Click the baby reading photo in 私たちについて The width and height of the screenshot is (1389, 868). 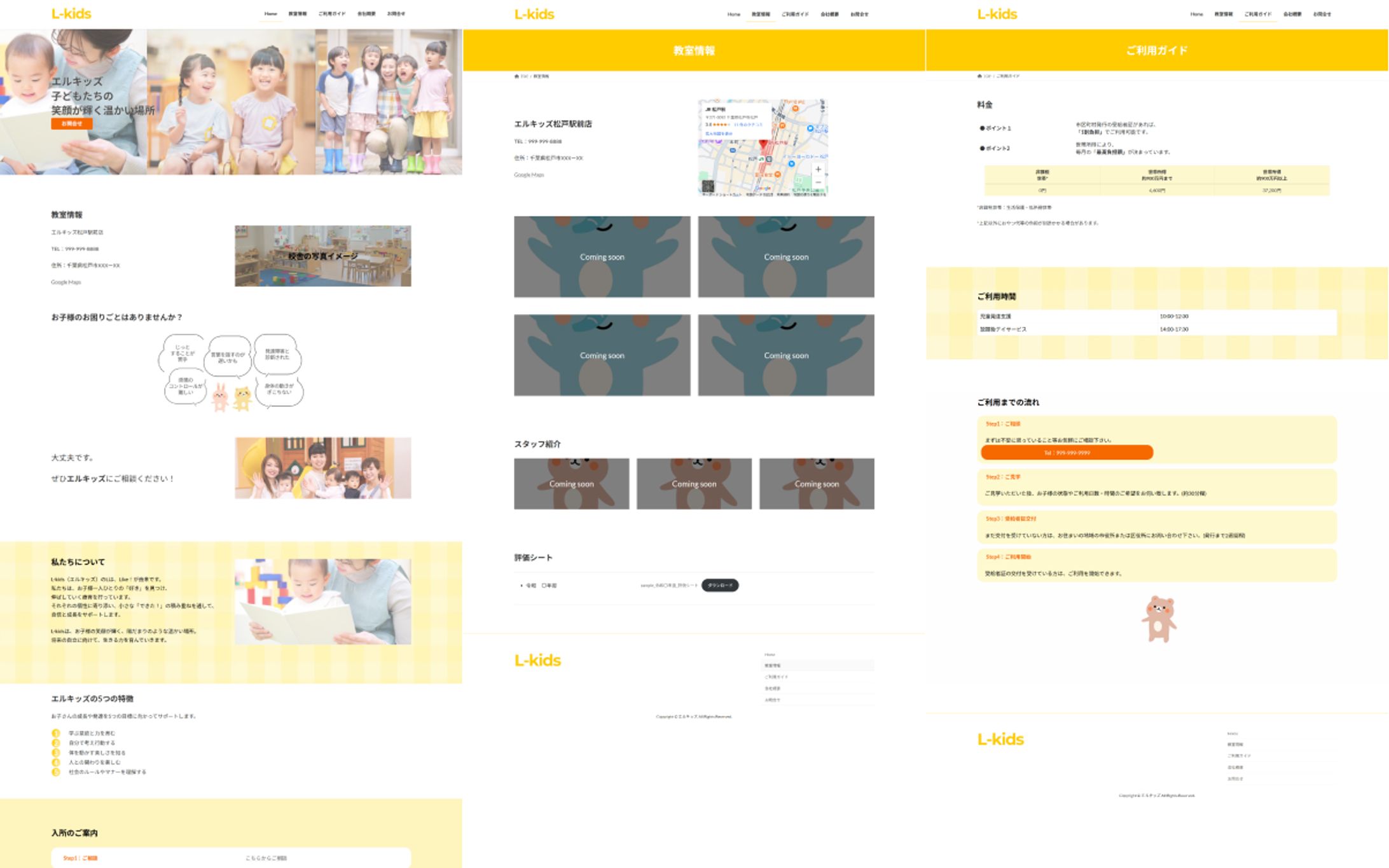[323, 602]
